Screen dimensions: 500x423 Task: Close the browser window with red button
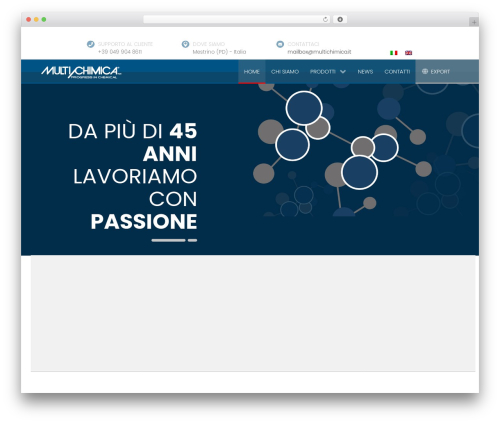tap(29, 20)
